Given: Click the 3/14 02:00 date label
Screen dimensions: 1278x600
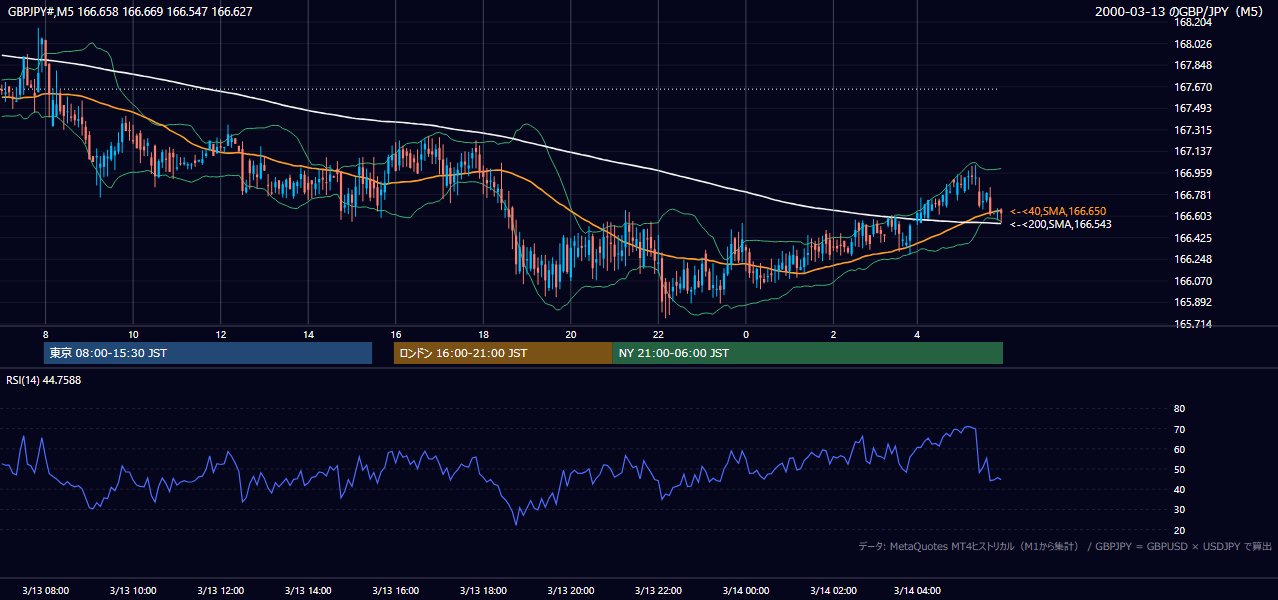Looking at the screenshot, I should pyautogui.click(x=833, y=590).
